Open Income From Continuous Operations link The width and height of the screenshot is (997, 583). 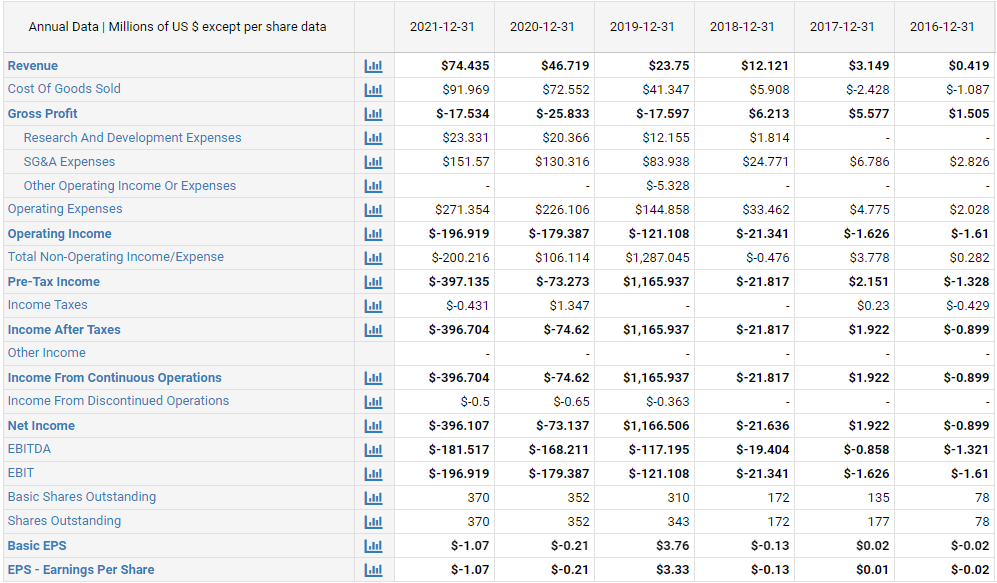tap(114, 378)
